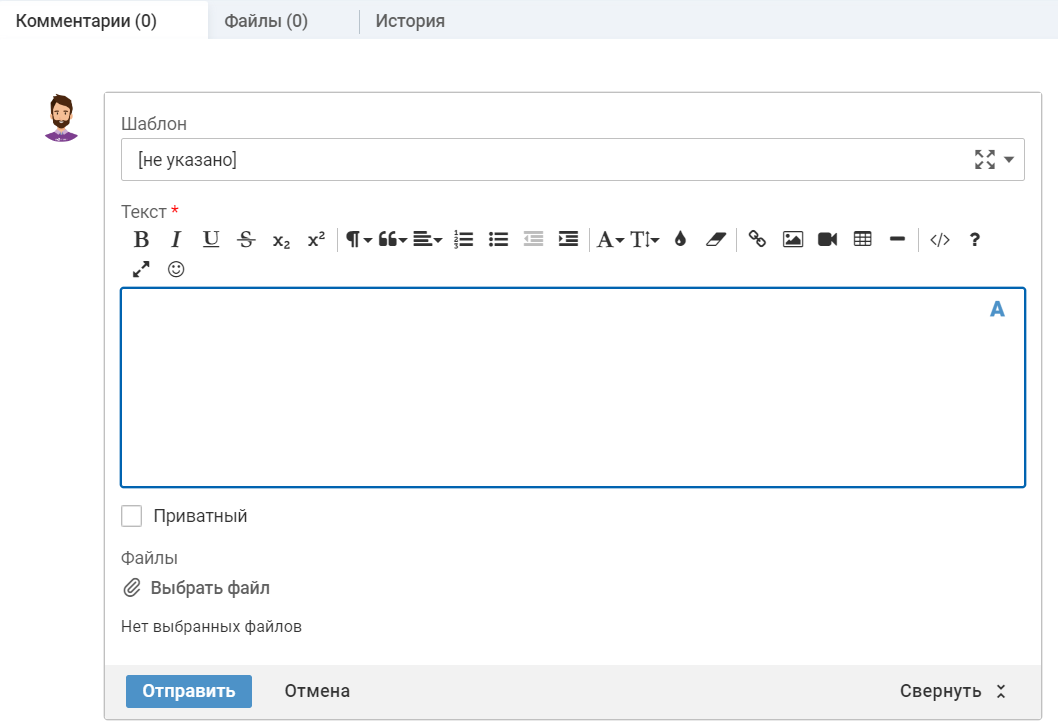Apply strikethrough formatting
Viewport: 1058px width, 723px height.
click(246, 240)
